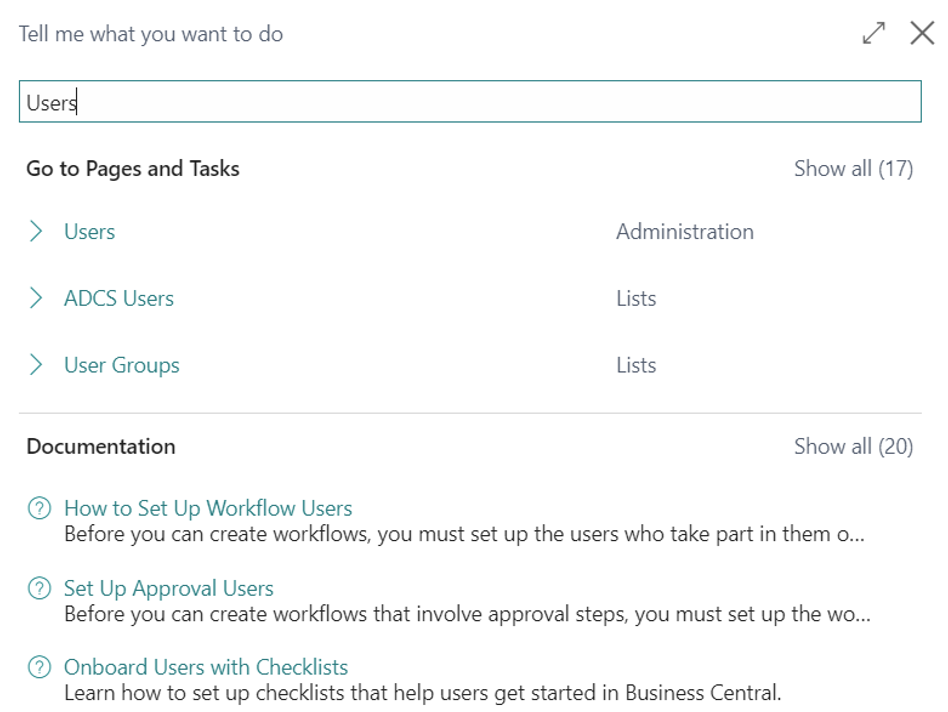Click the Lists category on the User Groups row
This screenshot has width=948, height=712.
click(x=636, y=366)
